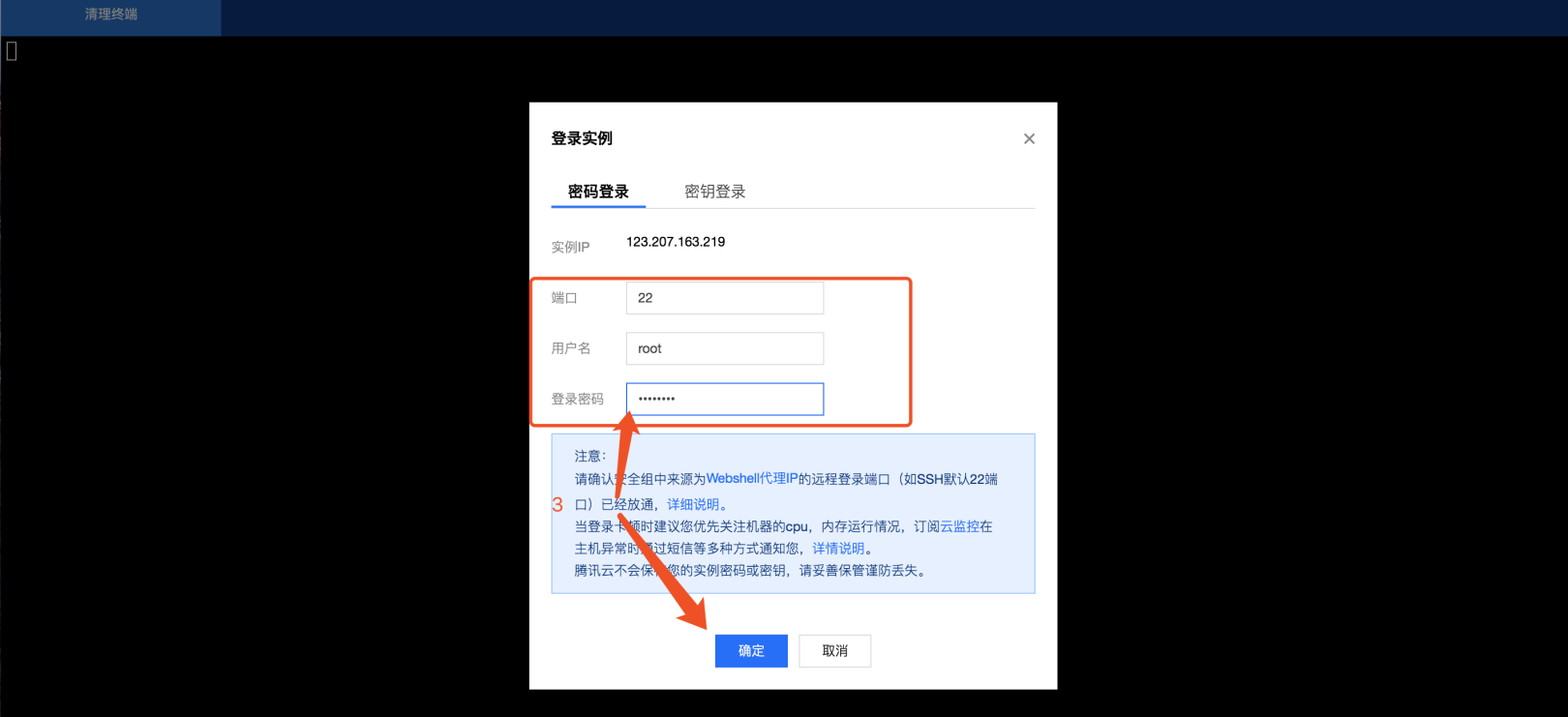Focus the 登录密码 password field
1568x717 pixels.
[x=725, y=399]
